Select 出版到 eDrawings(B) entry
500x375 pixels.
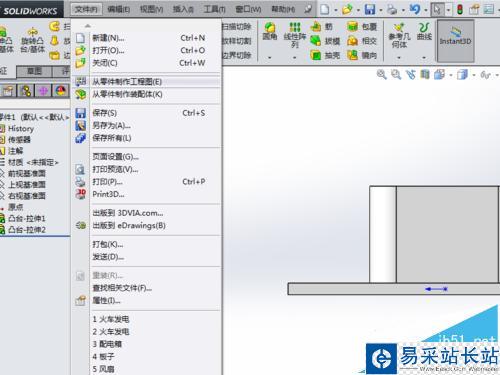pos(147,226)
